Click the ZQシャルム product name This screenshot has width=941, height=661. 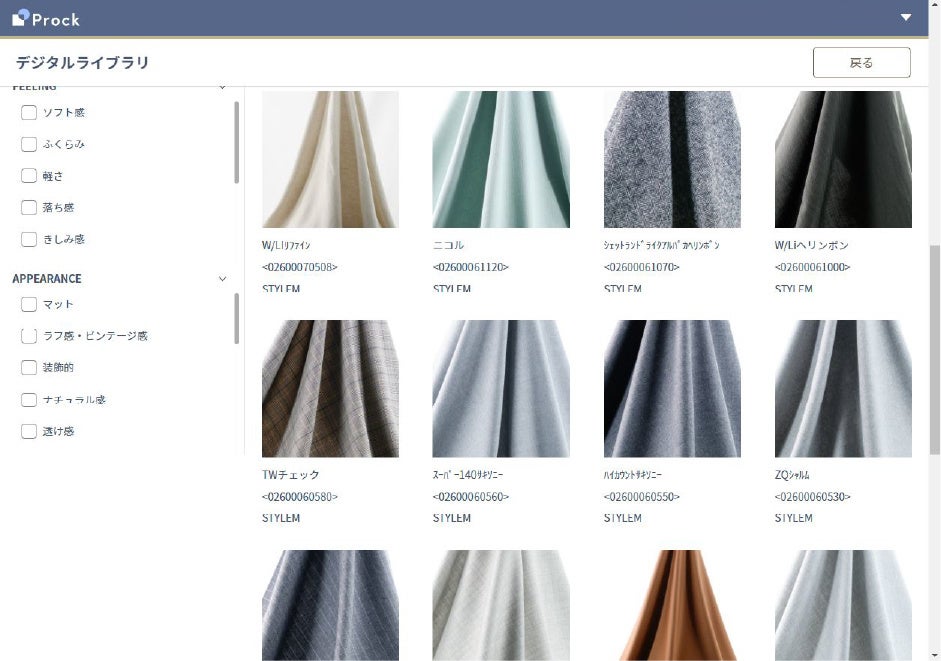[x=792, y=474]
